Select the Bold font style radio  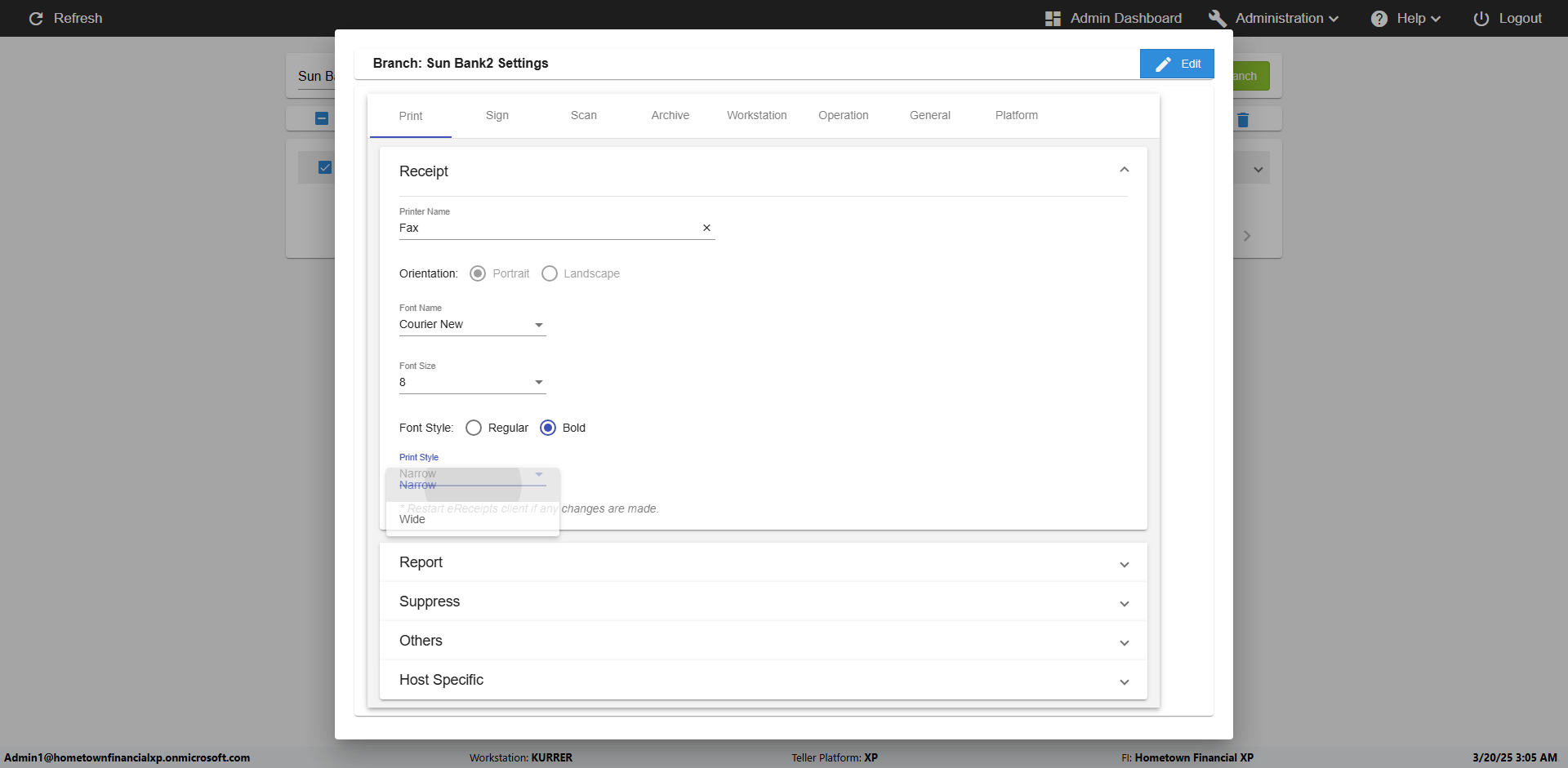[x=548, y=428]
